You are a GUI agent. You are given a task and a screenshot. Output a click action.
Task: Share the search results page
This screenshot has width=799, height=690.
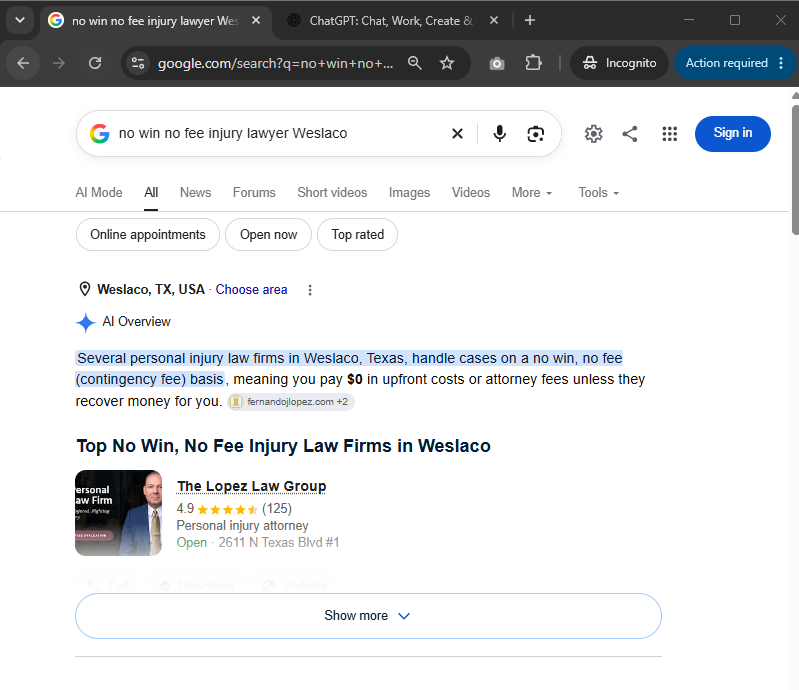[630, 134]
